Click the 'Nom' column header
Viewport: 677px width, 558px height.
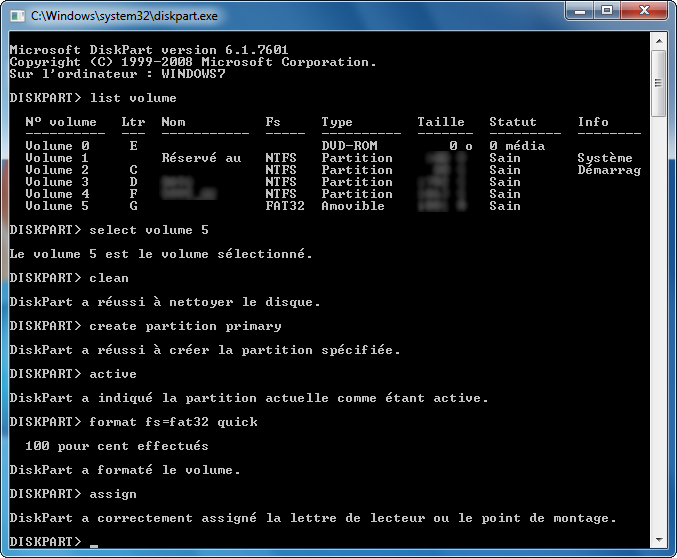click(173, 122)
